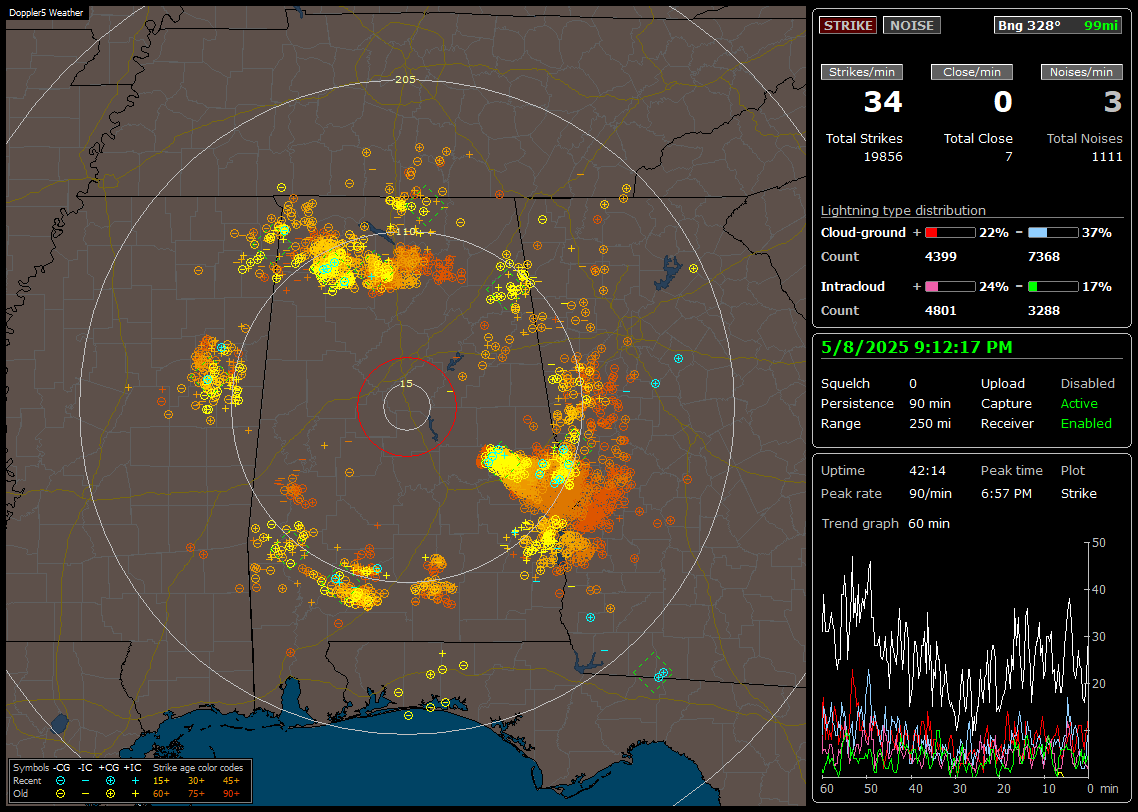Click the old -IC yellow dash symbol in legend
The width and height of the screenshot is (1138, 812).
pos(86,794)
